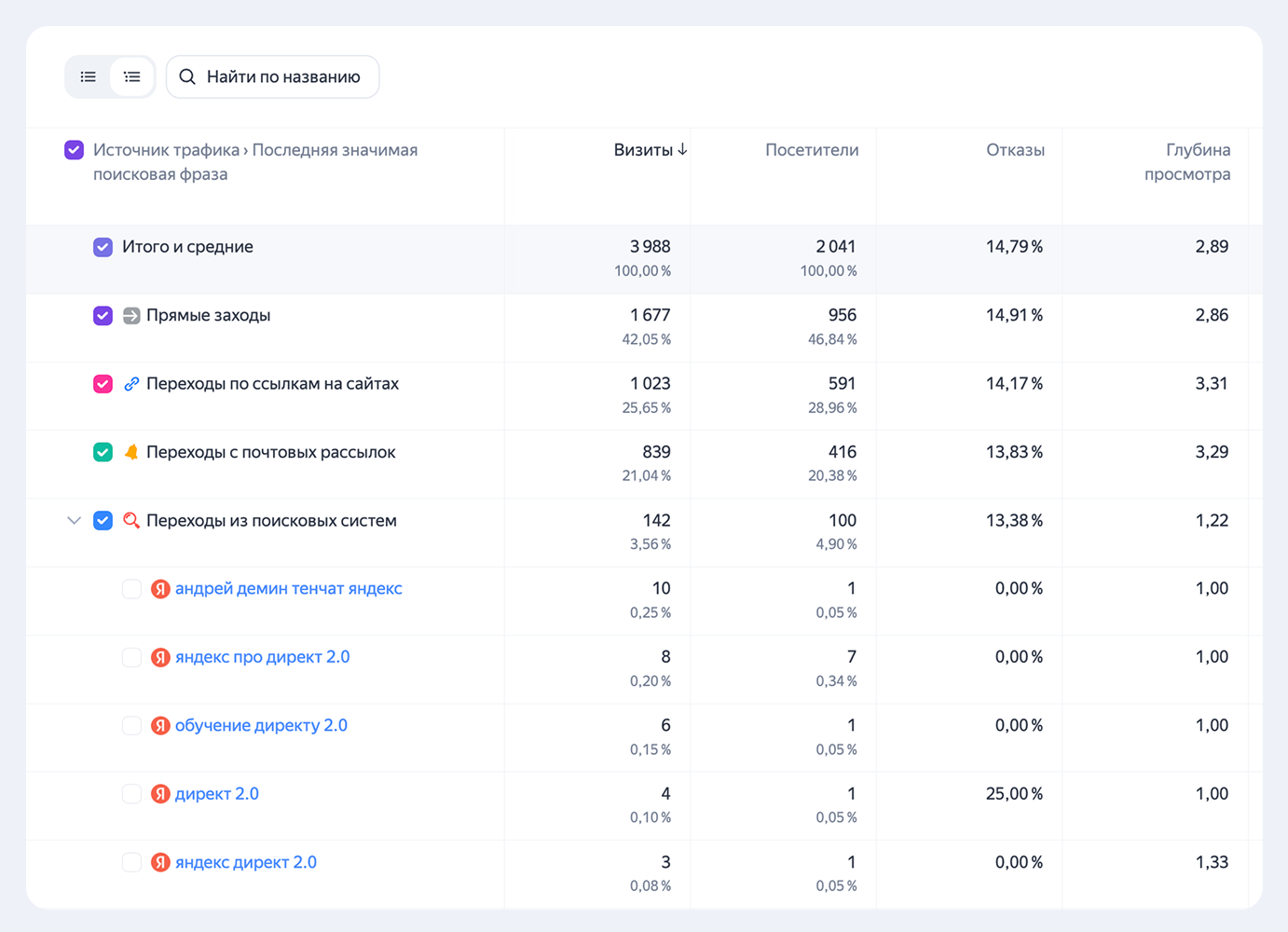Click Yandex icon beside директ 2.0 row
1288x932 pixels.
coord(160,794)
